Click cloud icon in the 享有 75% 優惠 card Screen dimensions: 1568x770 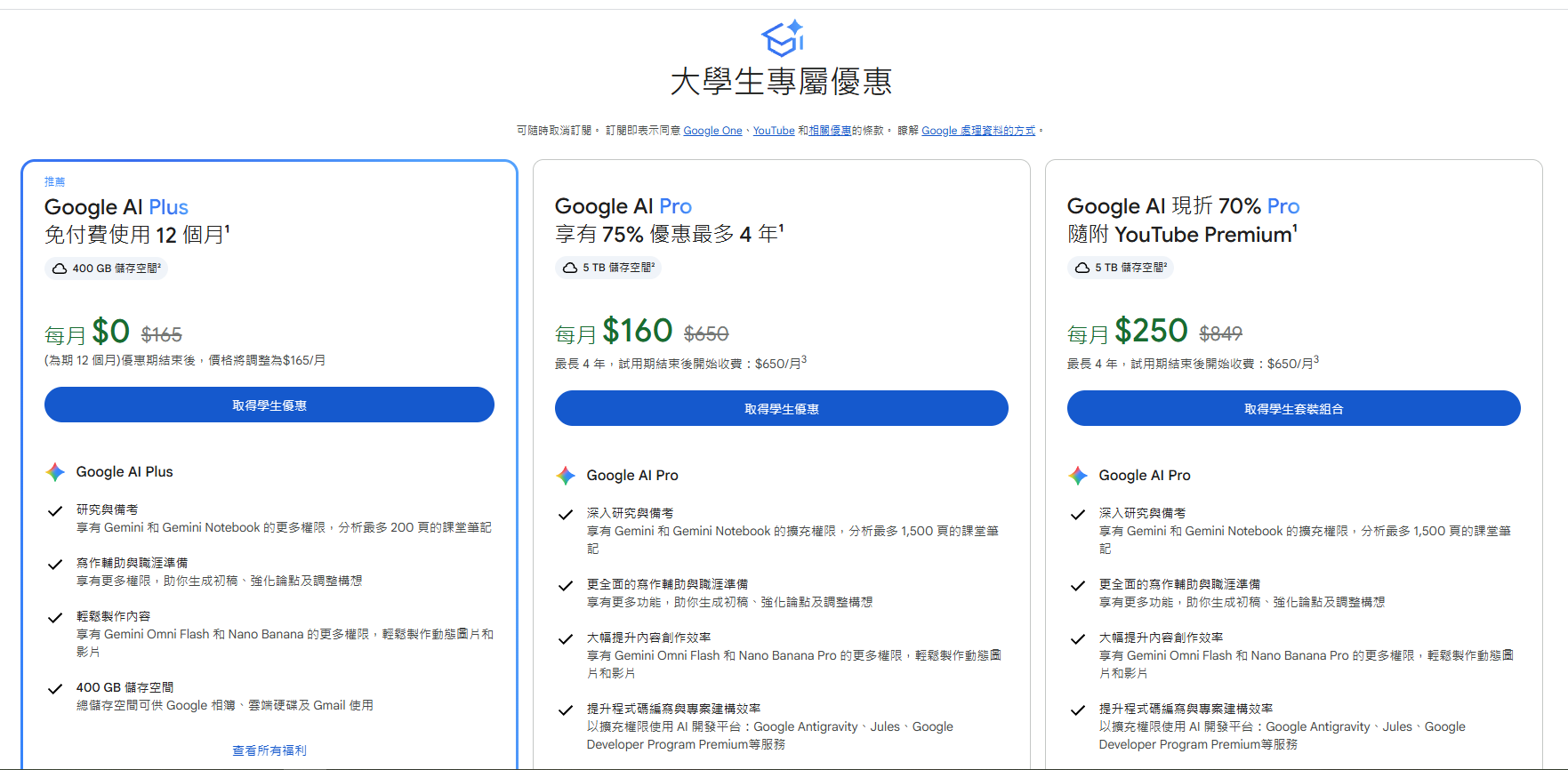coord(570,268)
